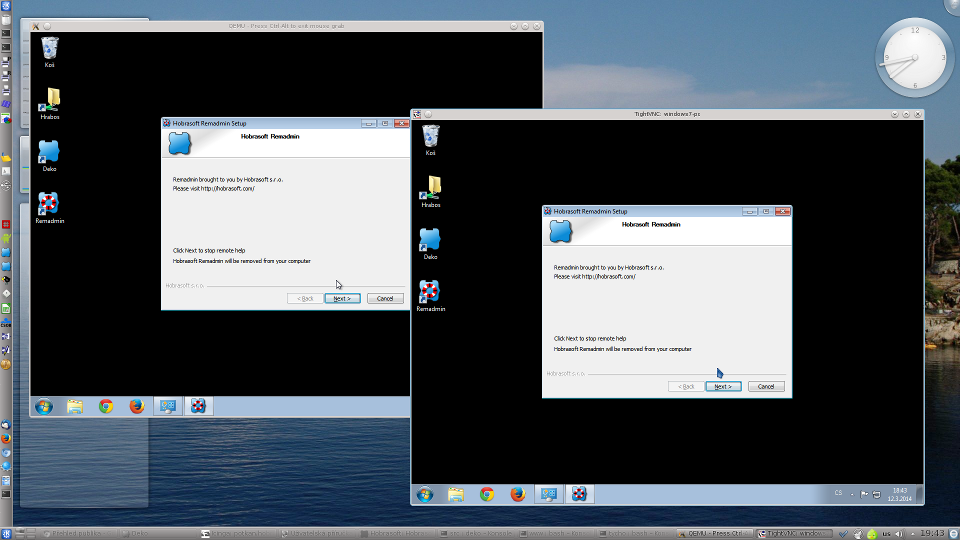Screen dimensions: 960x540
Task: Open TightVNC window menu icon in titlebar
Action: [417, 114]
